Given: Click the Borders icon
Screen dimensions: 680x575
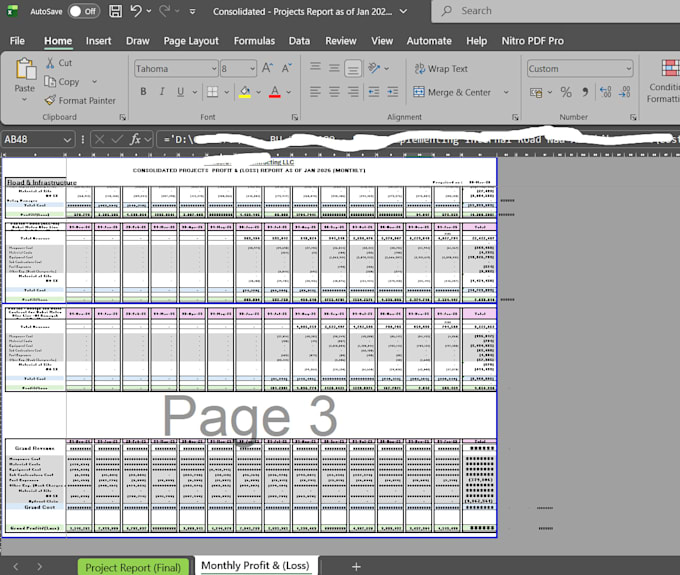Looking at the screenshot, I should 212,92.
